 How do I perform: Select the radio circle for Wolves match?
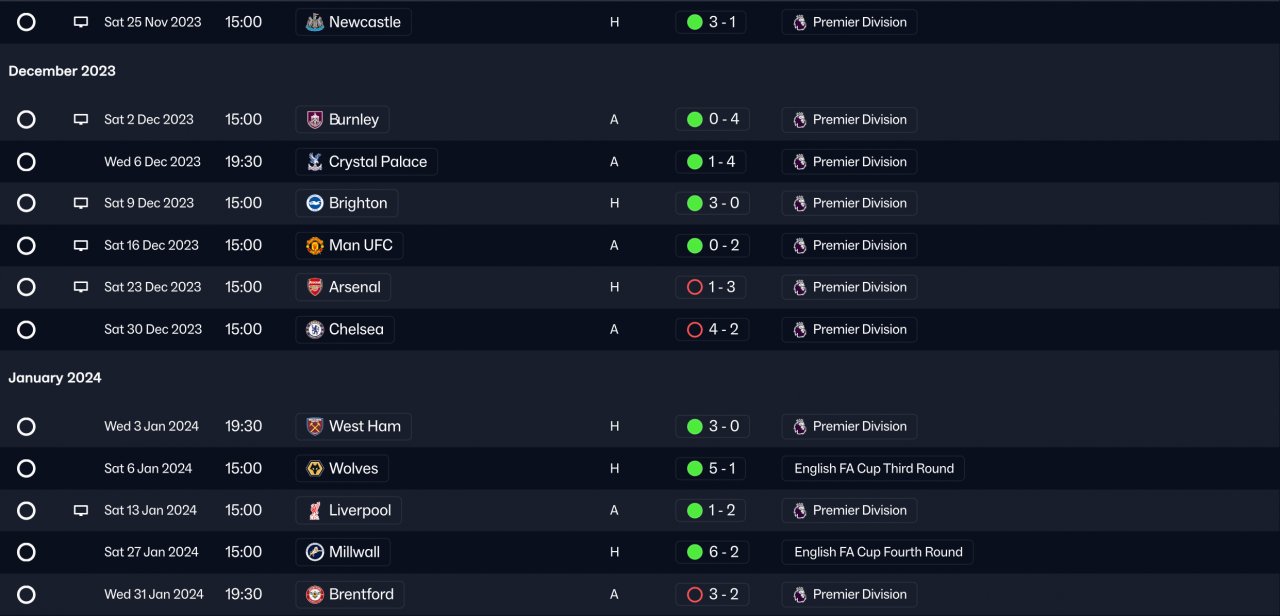coord(26,469)
